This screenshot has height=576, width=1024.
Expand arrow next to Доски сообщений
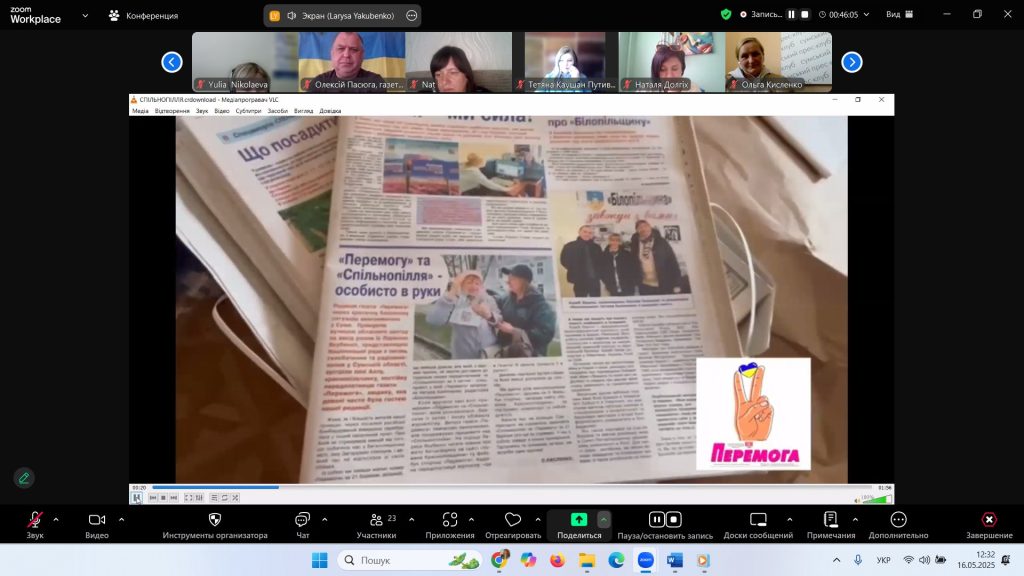coord(790,520)
